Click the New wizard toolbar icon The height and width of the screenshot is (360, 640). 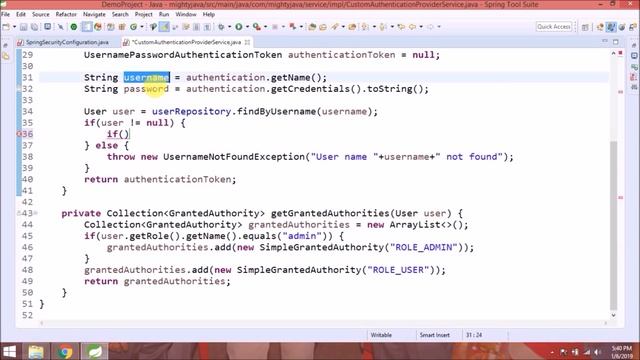click(6, 27)
